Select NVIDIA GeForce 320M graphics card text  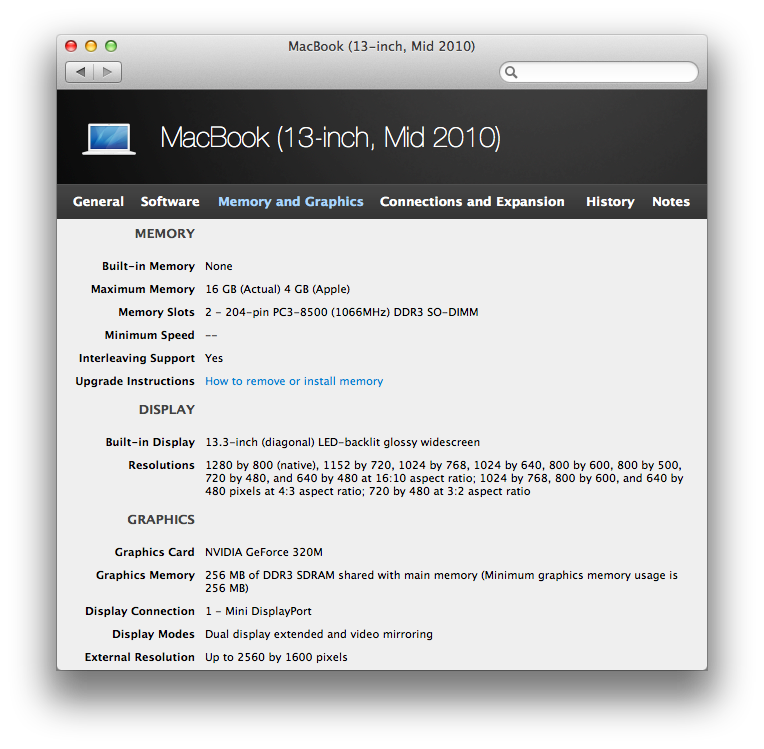pos(264,552)
